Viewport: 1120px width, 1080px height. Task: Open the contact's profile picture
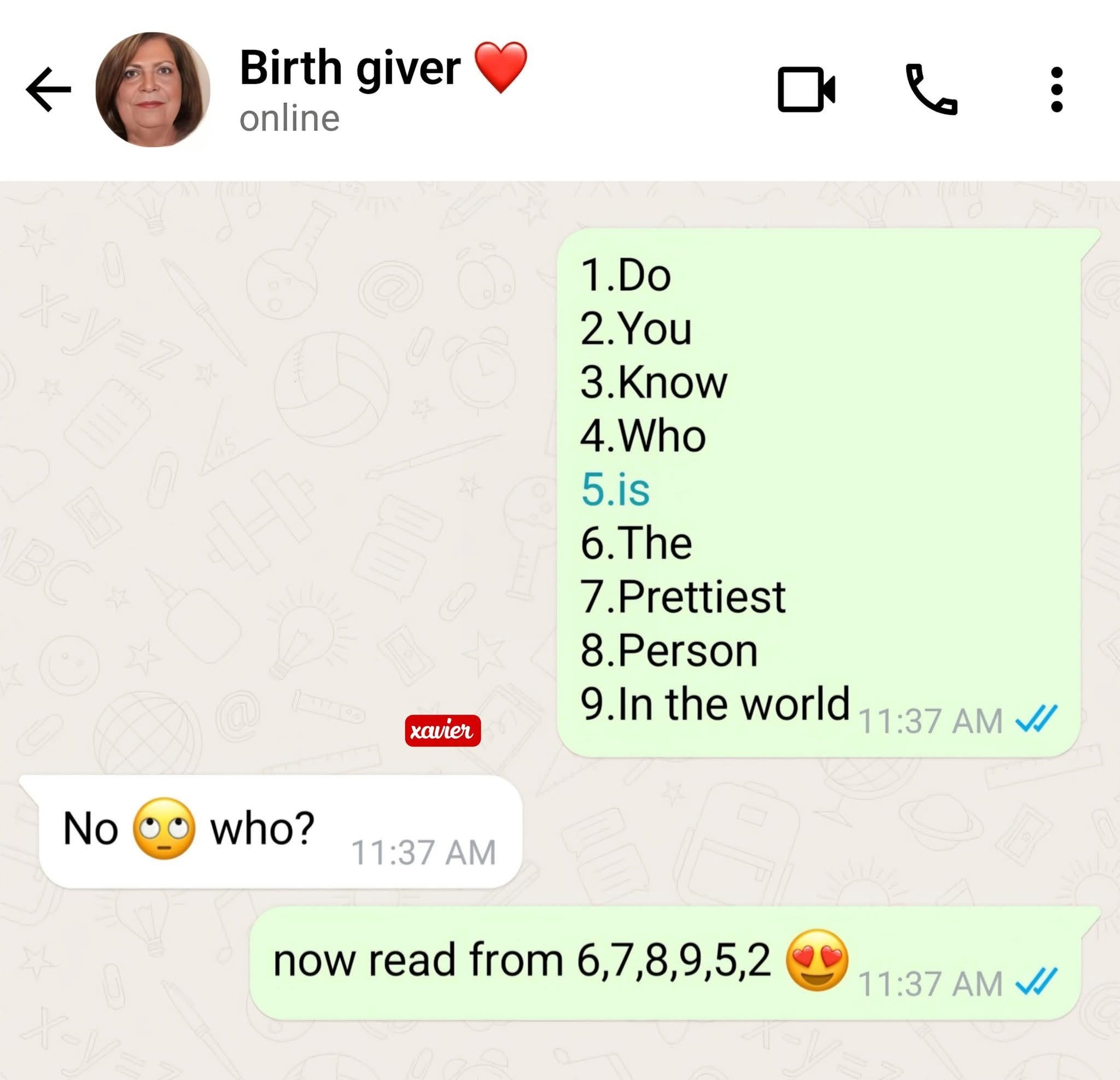click(x=153, y=89)
